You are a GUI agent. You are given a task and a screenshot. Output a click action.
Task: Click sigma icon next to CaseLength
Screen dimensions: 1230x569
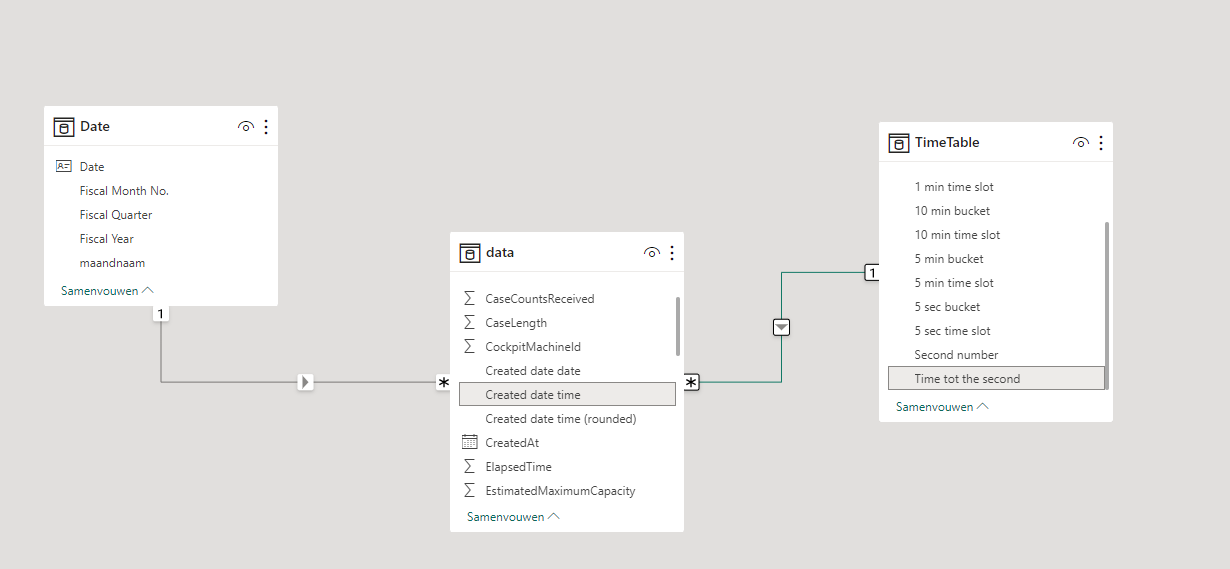tap(469, 323)
